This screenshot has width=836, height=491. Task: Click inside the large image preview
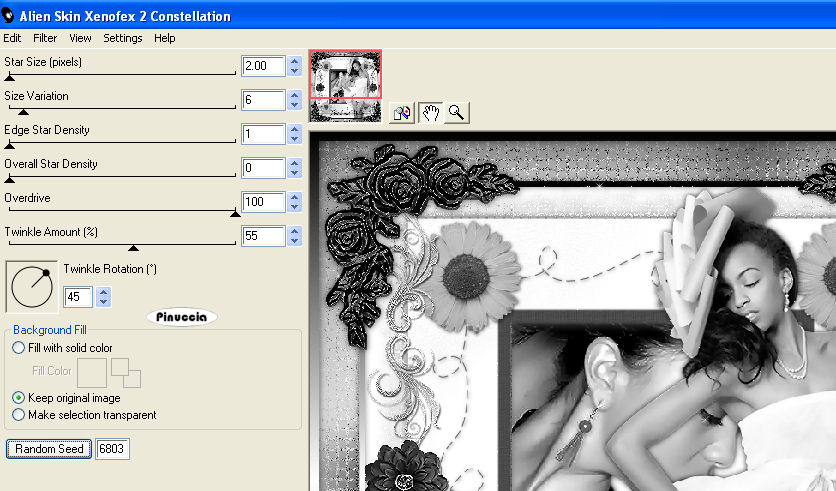573,312
